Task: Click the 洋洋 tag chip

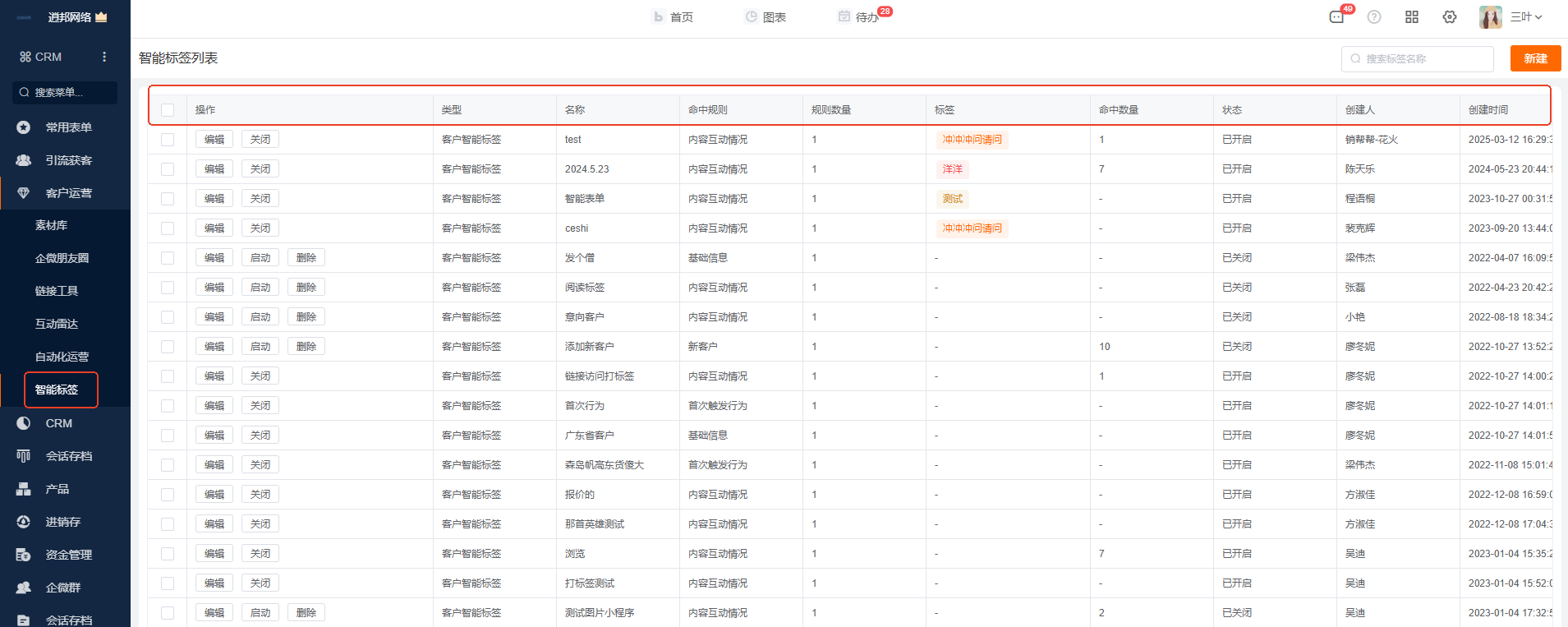Action: tap(953, 169)
